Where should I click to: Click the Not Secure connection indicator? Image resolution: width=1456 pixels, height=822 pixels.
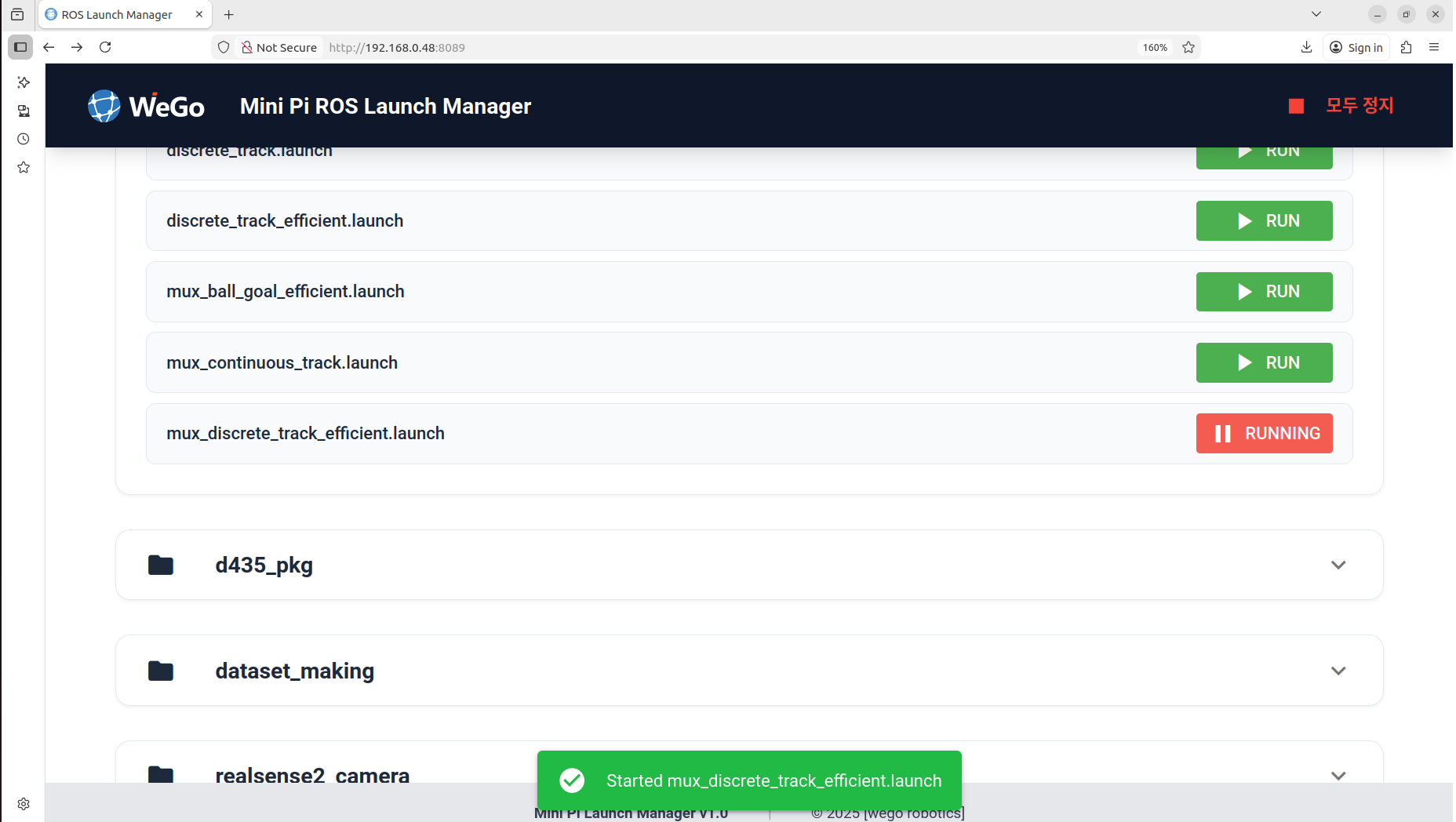pos(279,47)
